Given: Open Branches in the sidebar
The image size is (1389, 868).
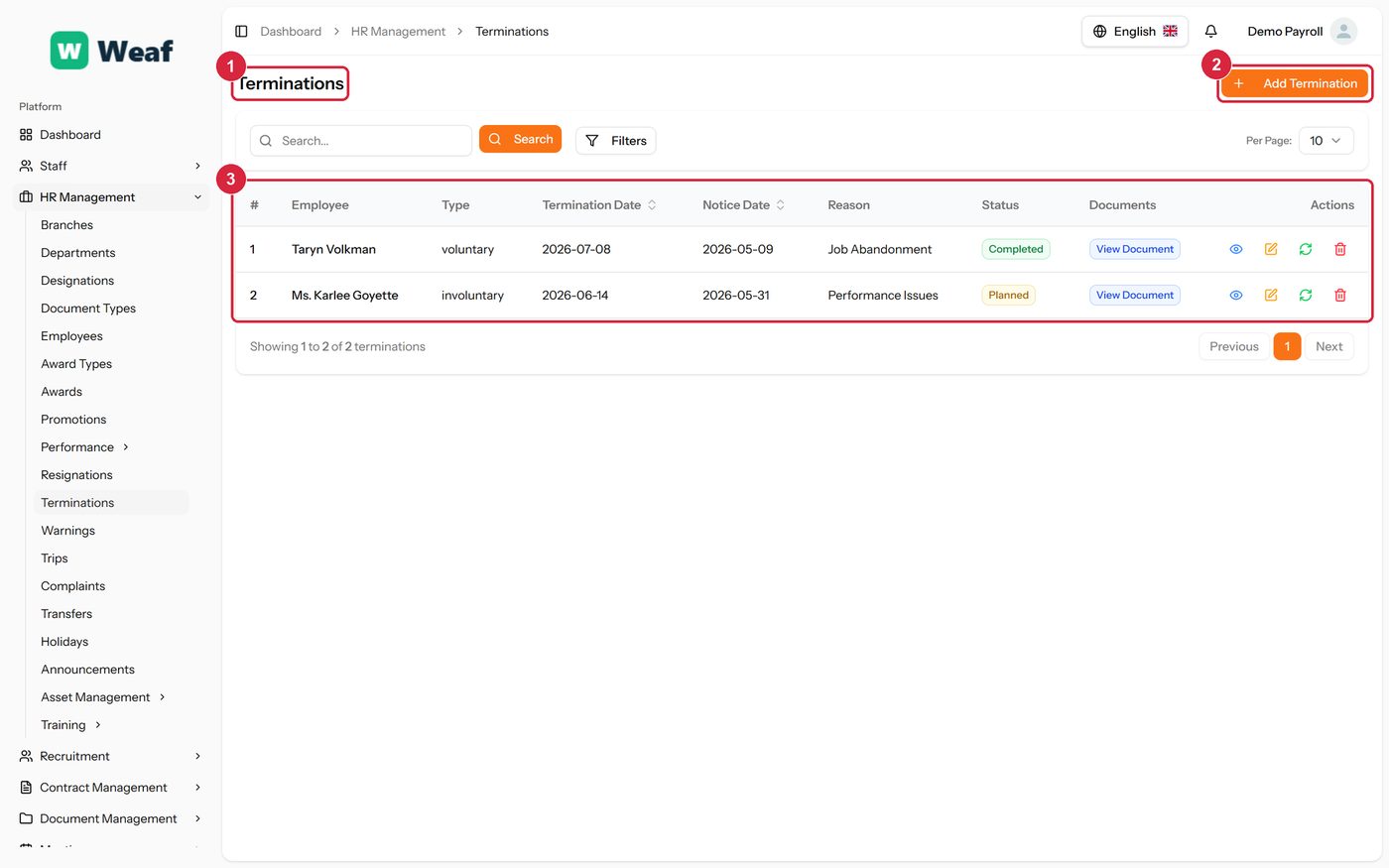Looking at the screenshot, I should pos(66,225).
